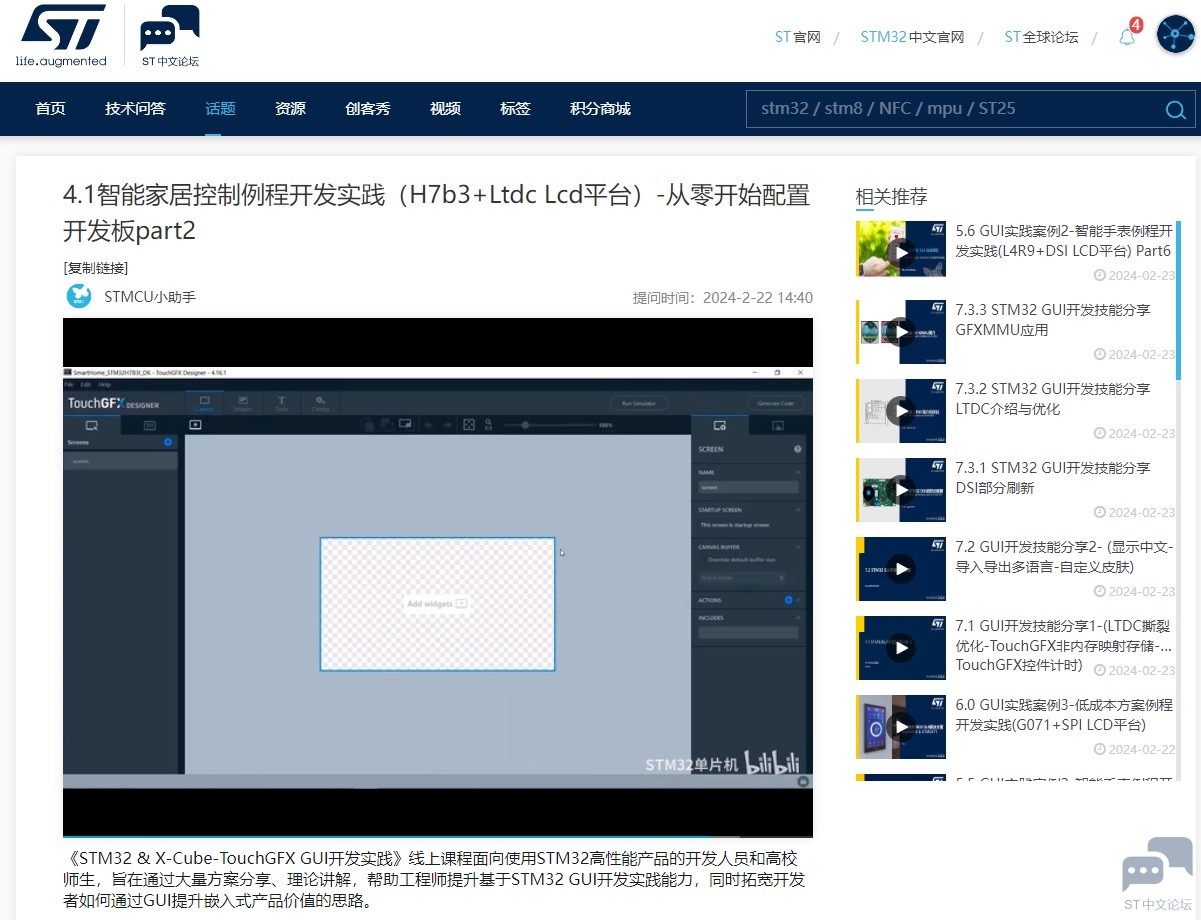Image resolution: width=1201 pixels, height=920 pixels.
Task: Click the SCREEN help question-mark icon in video
Action: pos(797,449)
